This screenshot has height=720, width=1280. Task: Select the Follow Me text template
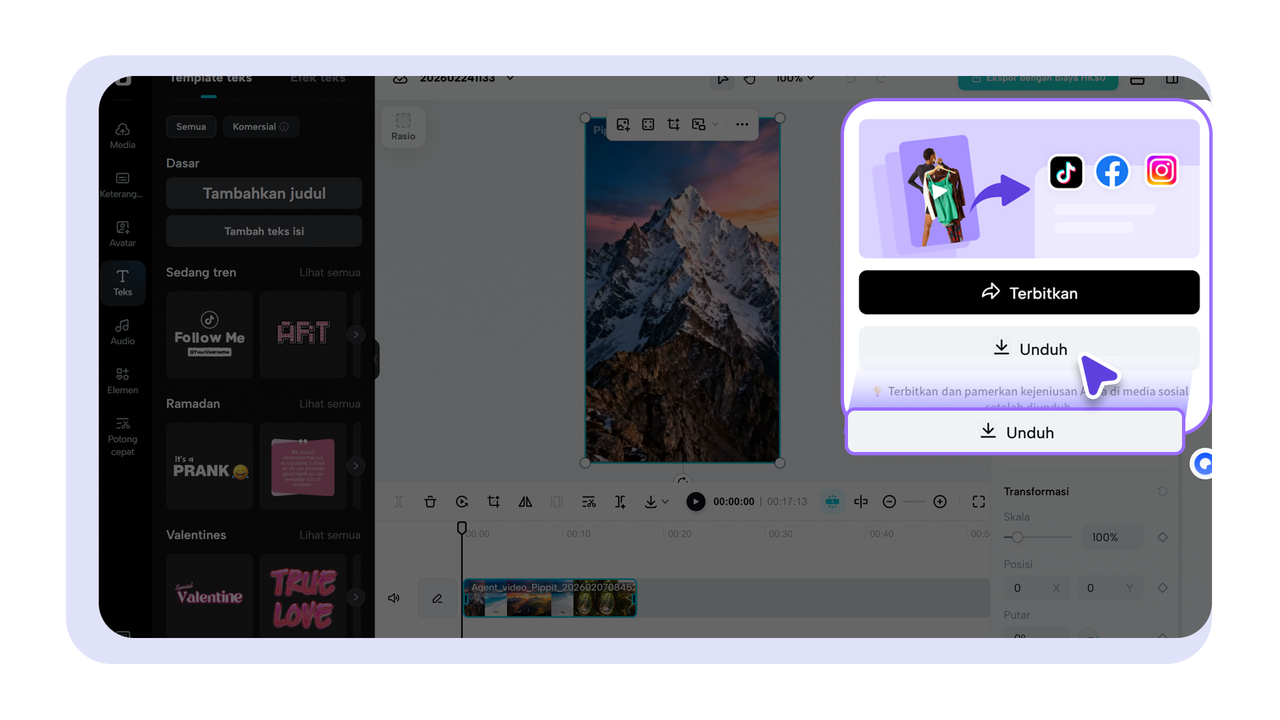click(x=210, y=335)
